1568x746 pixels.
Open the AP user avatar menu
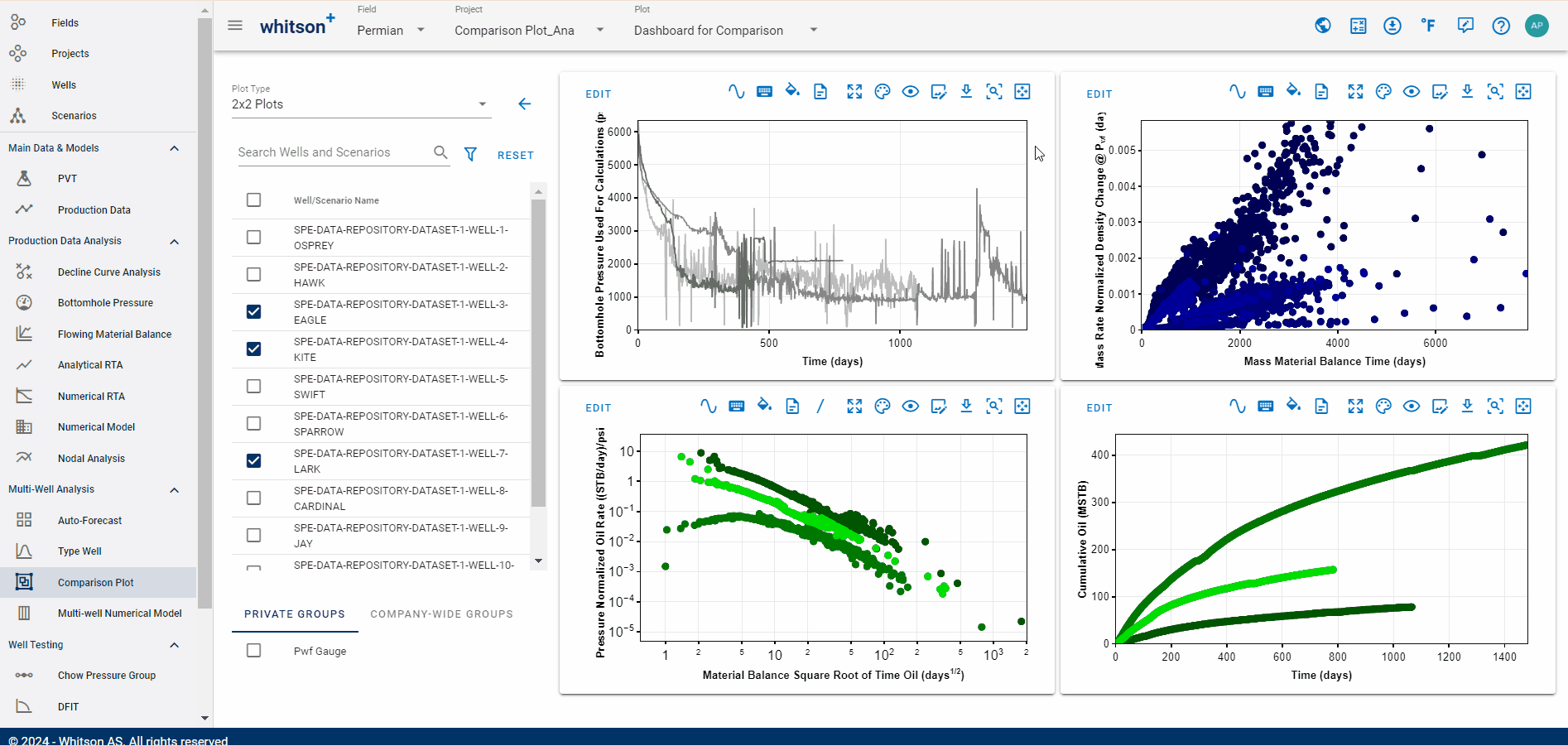tap(1537, 26)
